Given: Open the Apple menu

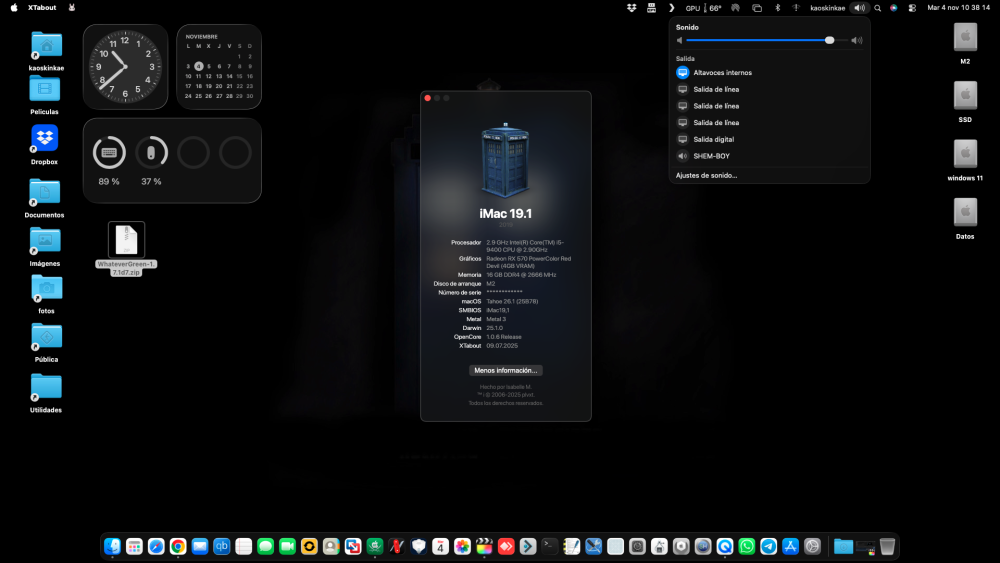Looking at the screenshot, I should tap(13, 8).
